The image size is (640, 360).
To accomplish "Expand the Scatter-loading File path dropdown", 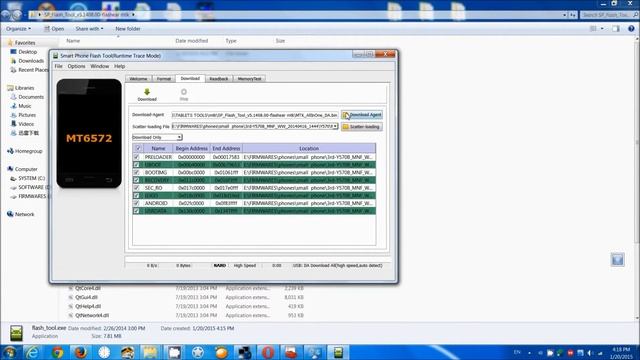I will coord(336,127).
